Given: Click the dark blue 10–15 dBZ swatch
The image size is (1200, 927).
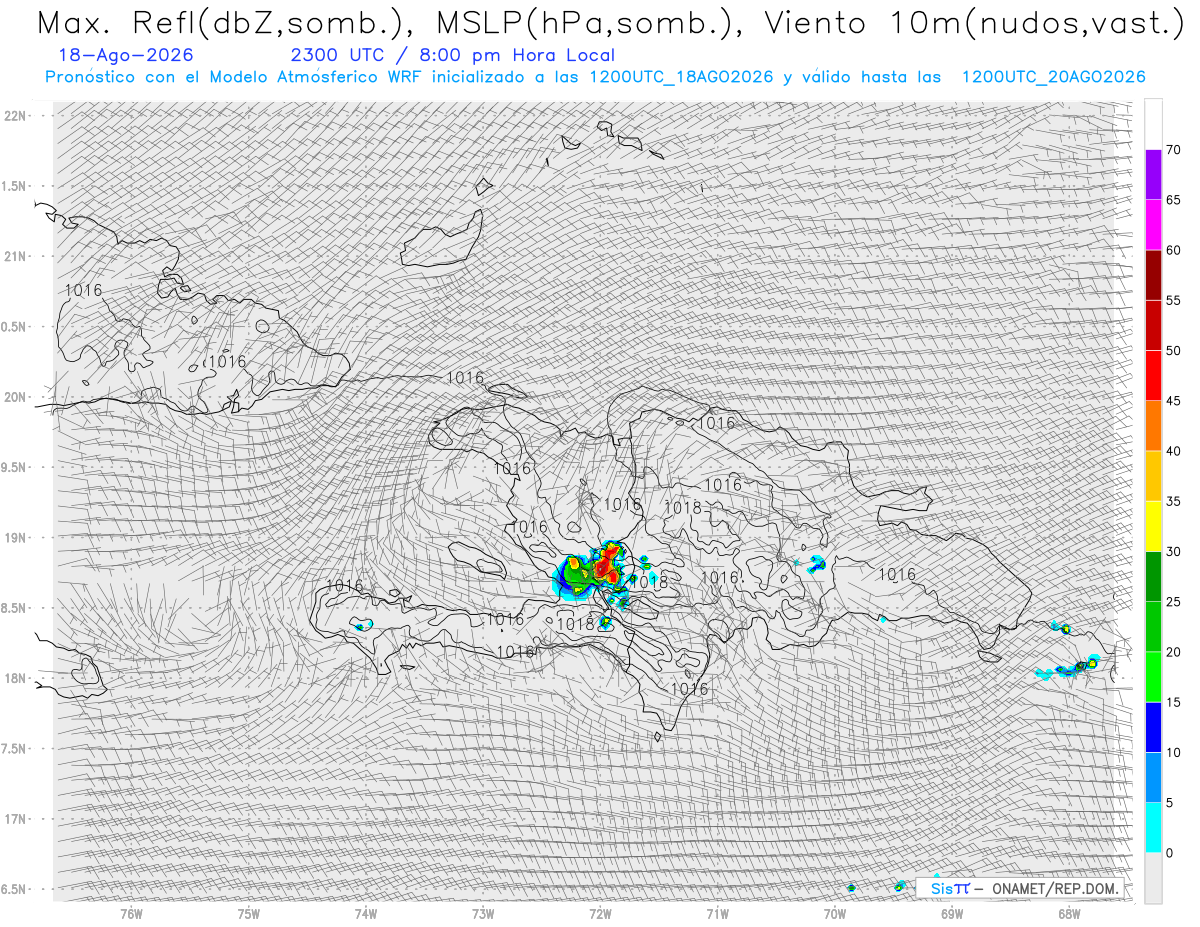Looking at the screenshot, I should (1153, 727).
